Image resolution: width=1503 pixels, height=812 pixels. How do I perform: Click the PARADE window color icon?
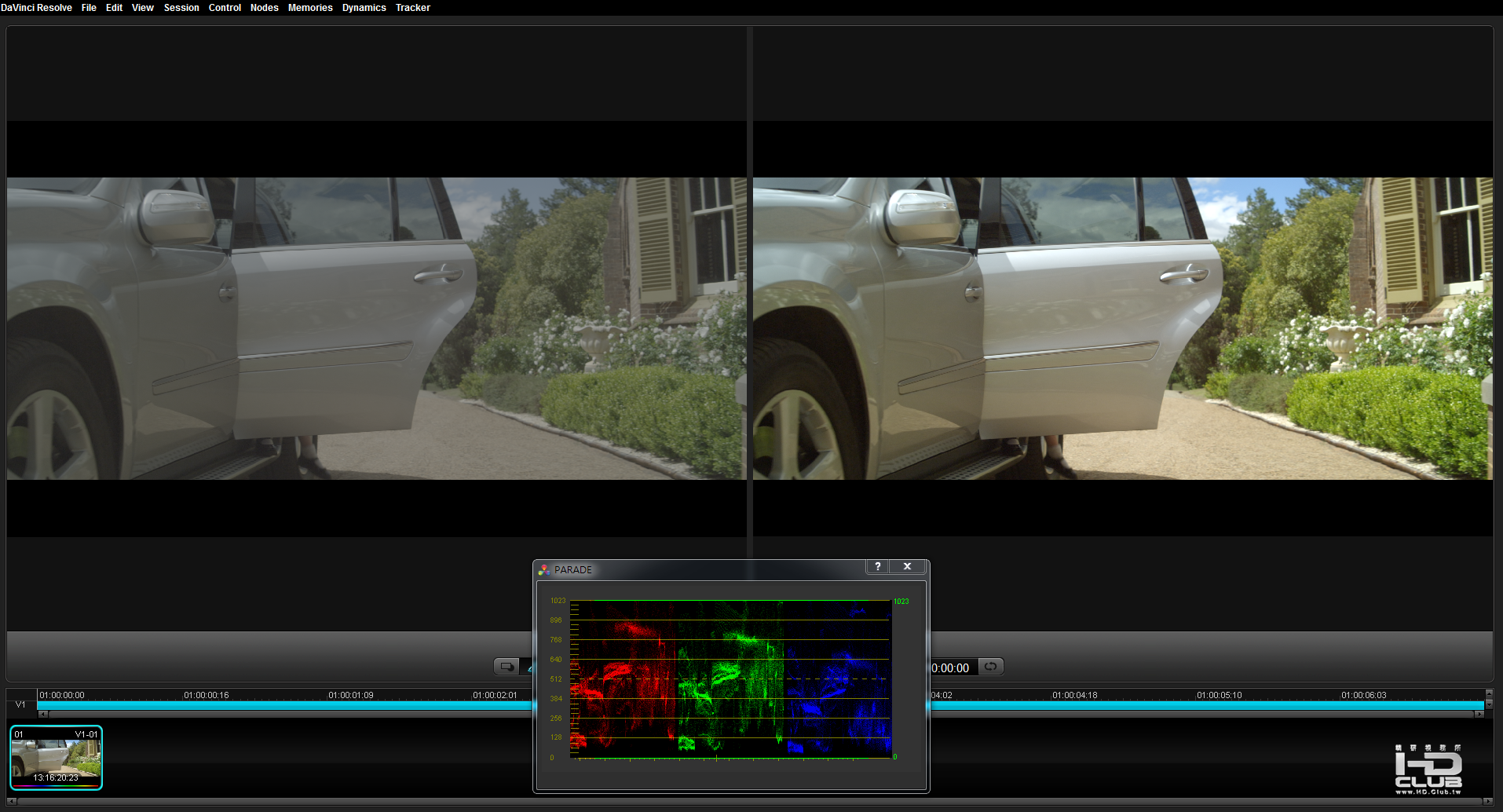tap(544, 570)
